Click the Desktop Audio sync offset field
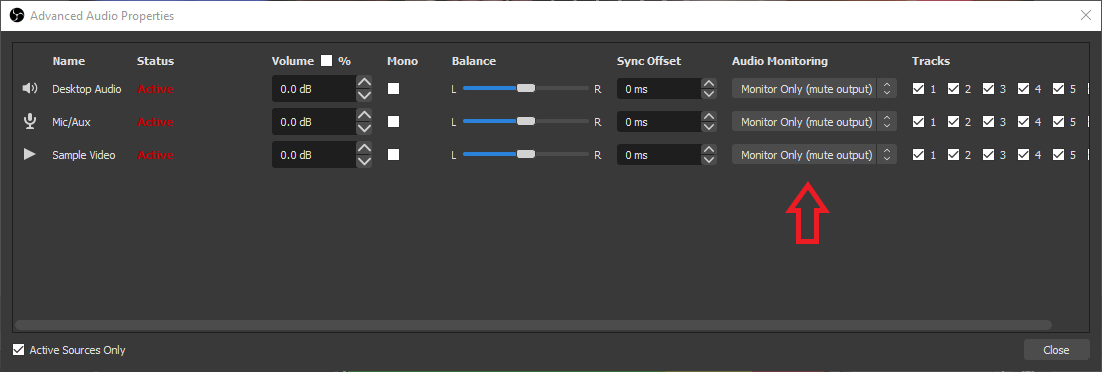This screenshot has width=1102, height=372. tap(659, 89)
